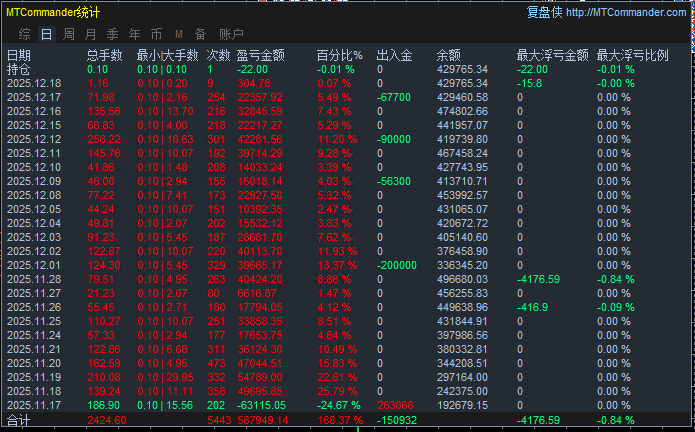Click the 总手数 column header
The height and width of the screenshot is (432, 695).
click(x=105, y=55)
